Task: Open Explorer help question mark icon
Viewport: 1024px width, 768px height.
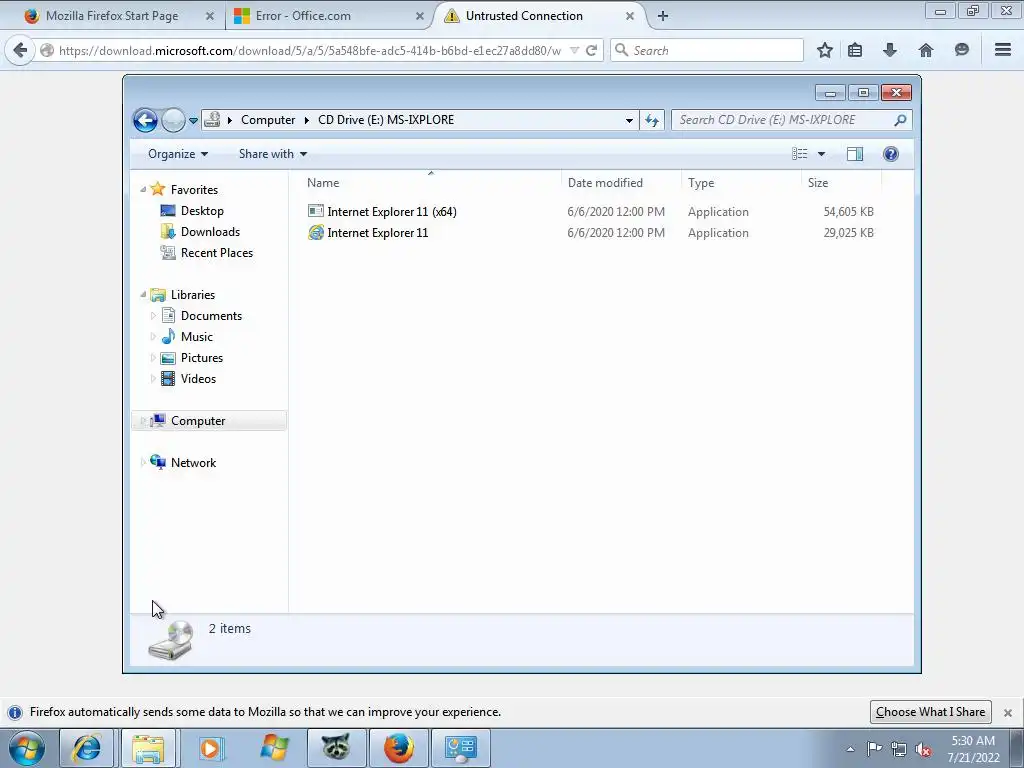Action: 890,153
